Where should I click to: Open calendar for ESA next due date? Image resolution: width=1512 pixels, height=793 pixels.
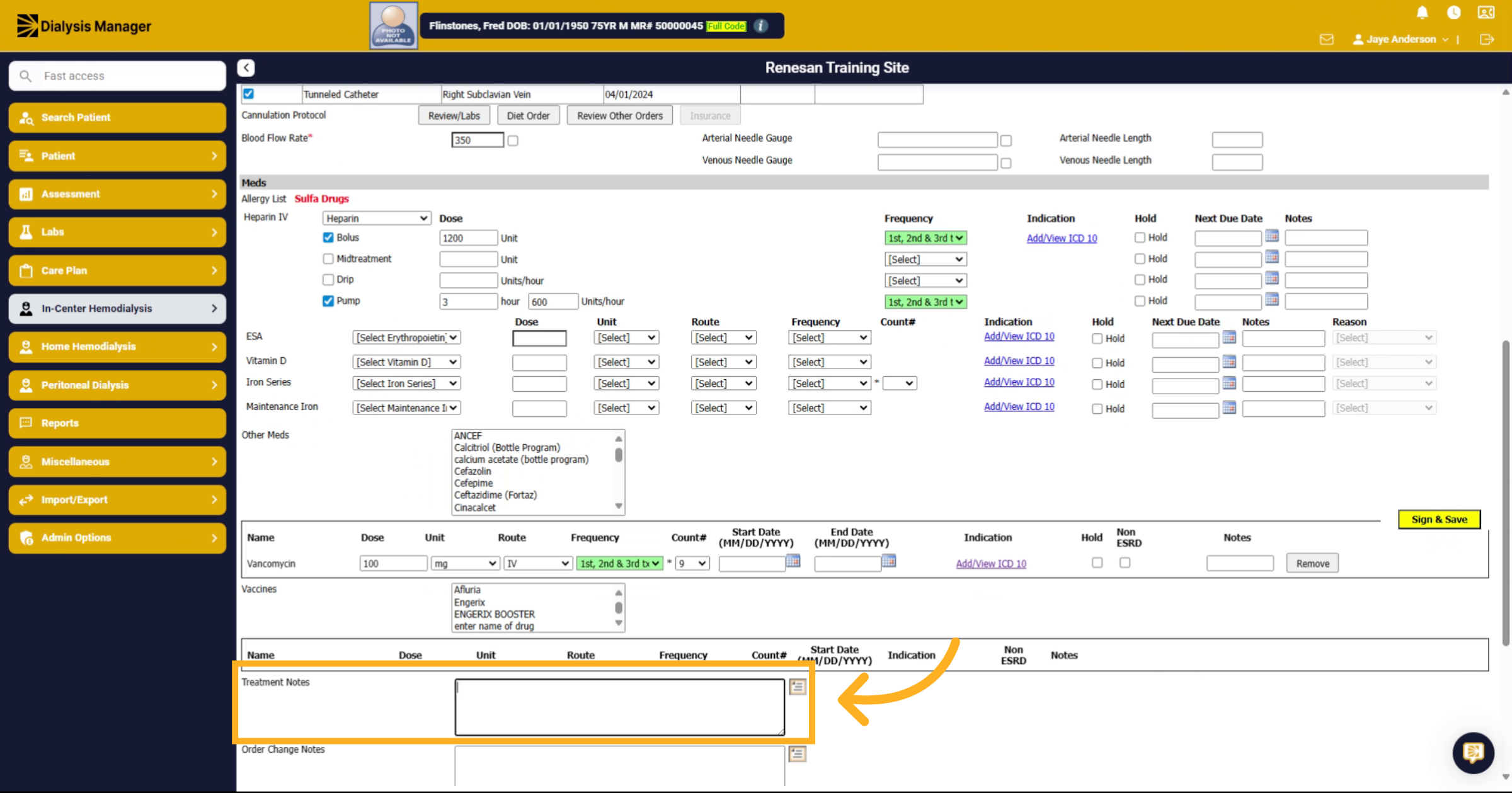click(x=1228, y=338)
